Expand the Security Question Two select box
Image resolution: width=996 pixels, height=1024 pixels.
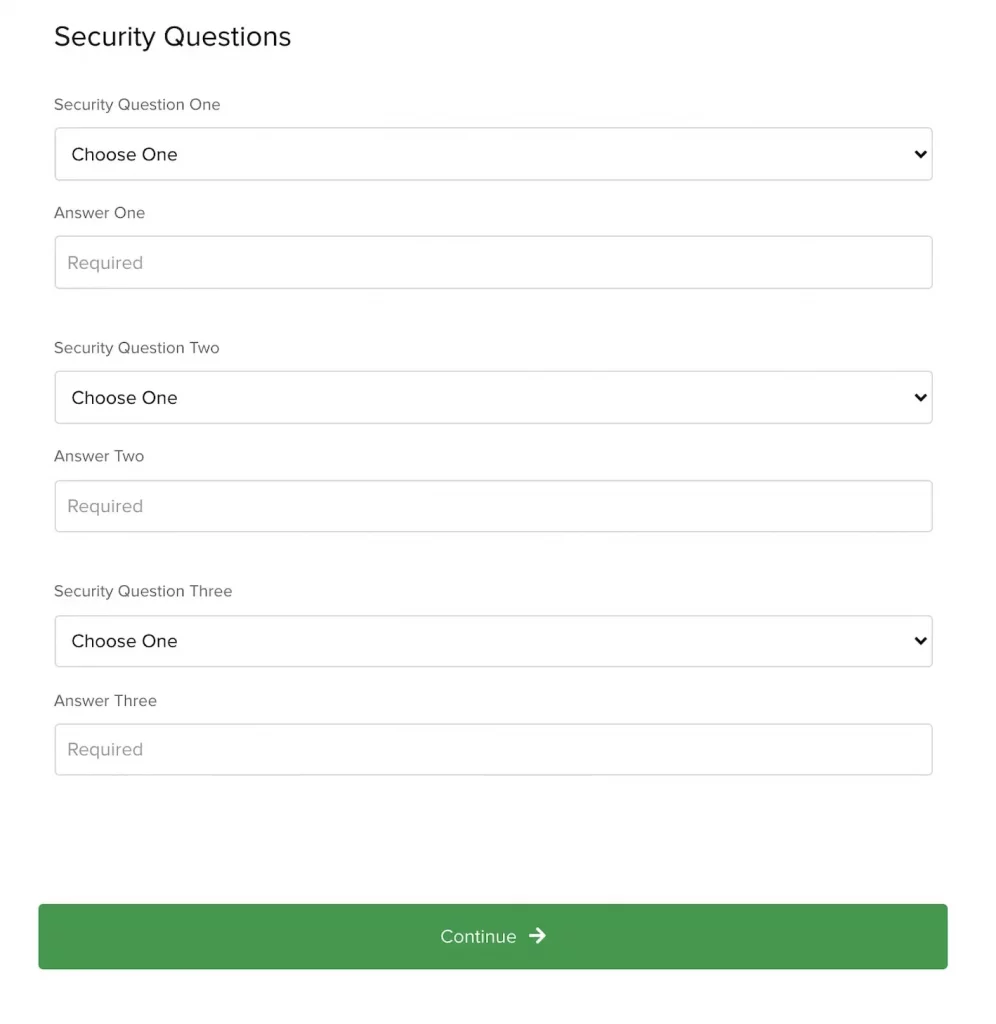click(x=493, y=398)
